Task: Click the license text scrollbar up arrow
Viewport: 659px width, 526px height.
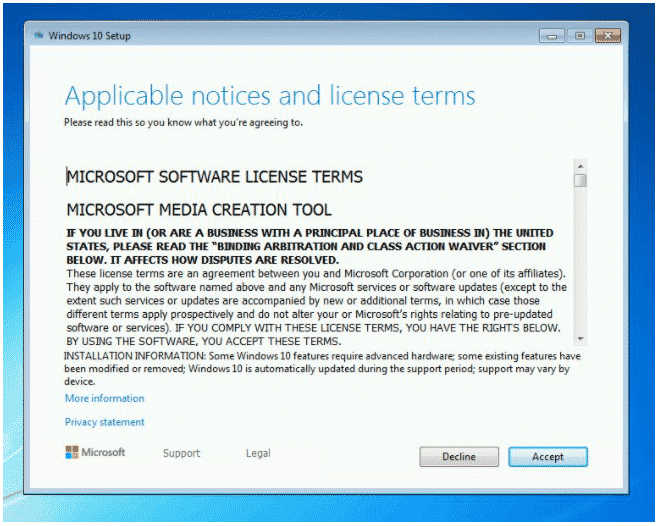Action: point(580,166)
